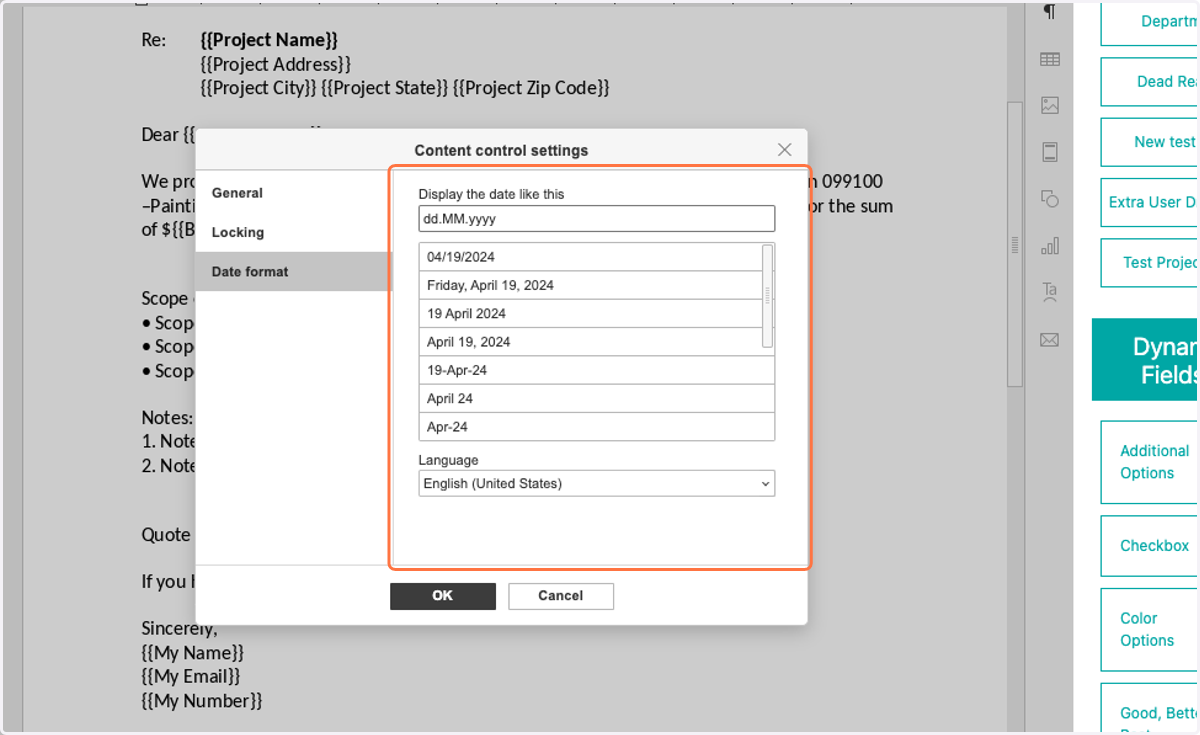Select Date format tab in dialog
This screenshot has width=1200, height=735.
pyautogui.click(x=294, y=272)
